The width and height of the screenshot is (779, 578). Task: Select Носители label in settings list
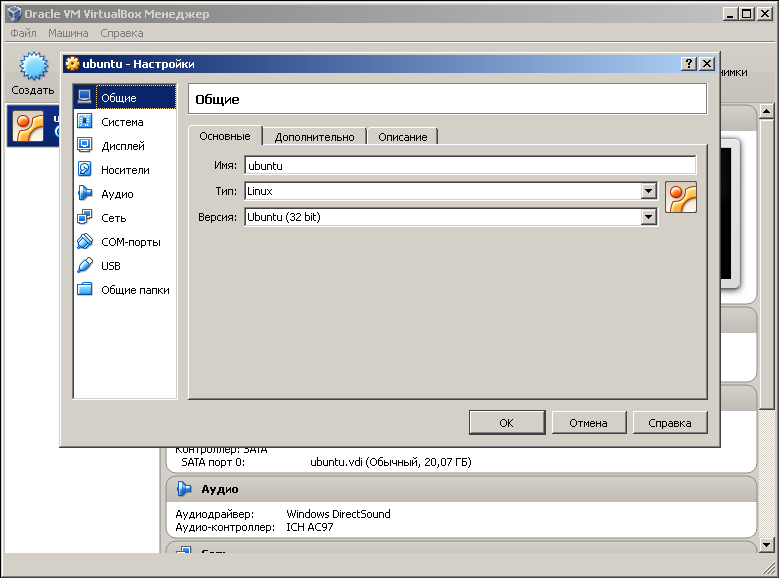[125, 170]
